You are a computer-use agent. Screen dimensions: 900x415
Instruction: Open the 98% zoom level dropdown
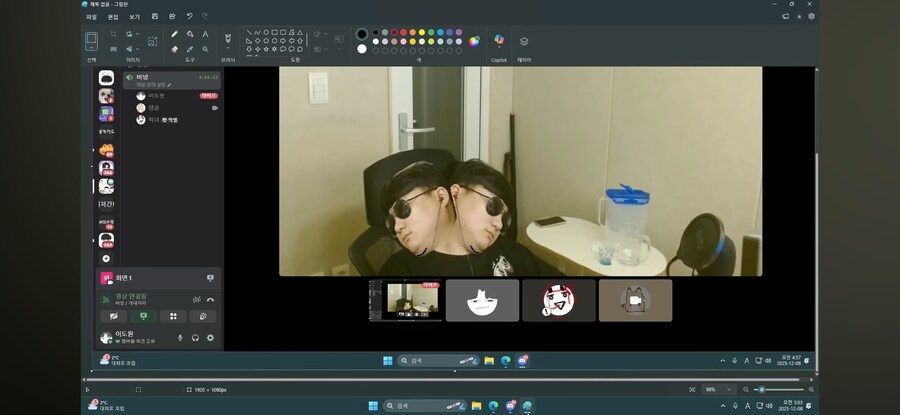pyautogui.click(x=719, y=390)
